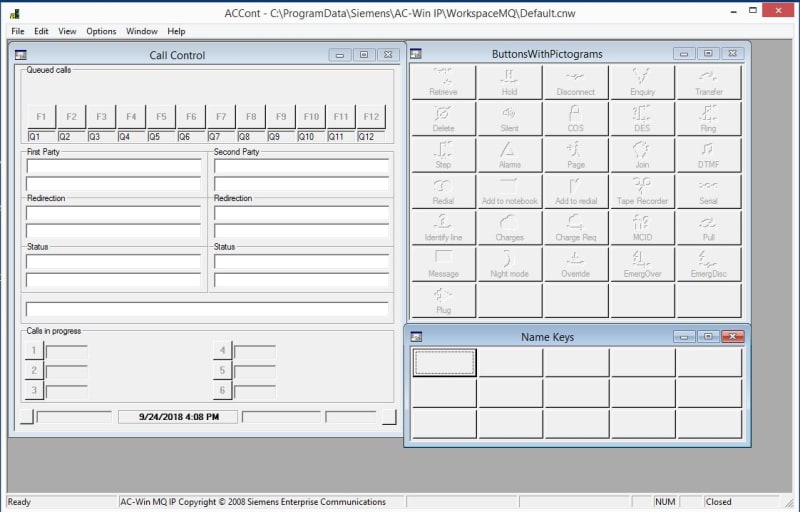800x512 pixels.
Task: Close the Name Keys window
Action: click(733, 337)
